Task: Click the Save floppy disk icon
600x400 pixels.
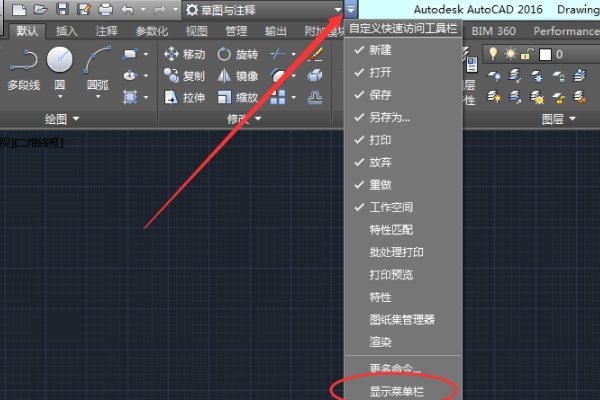Action: 62,9
